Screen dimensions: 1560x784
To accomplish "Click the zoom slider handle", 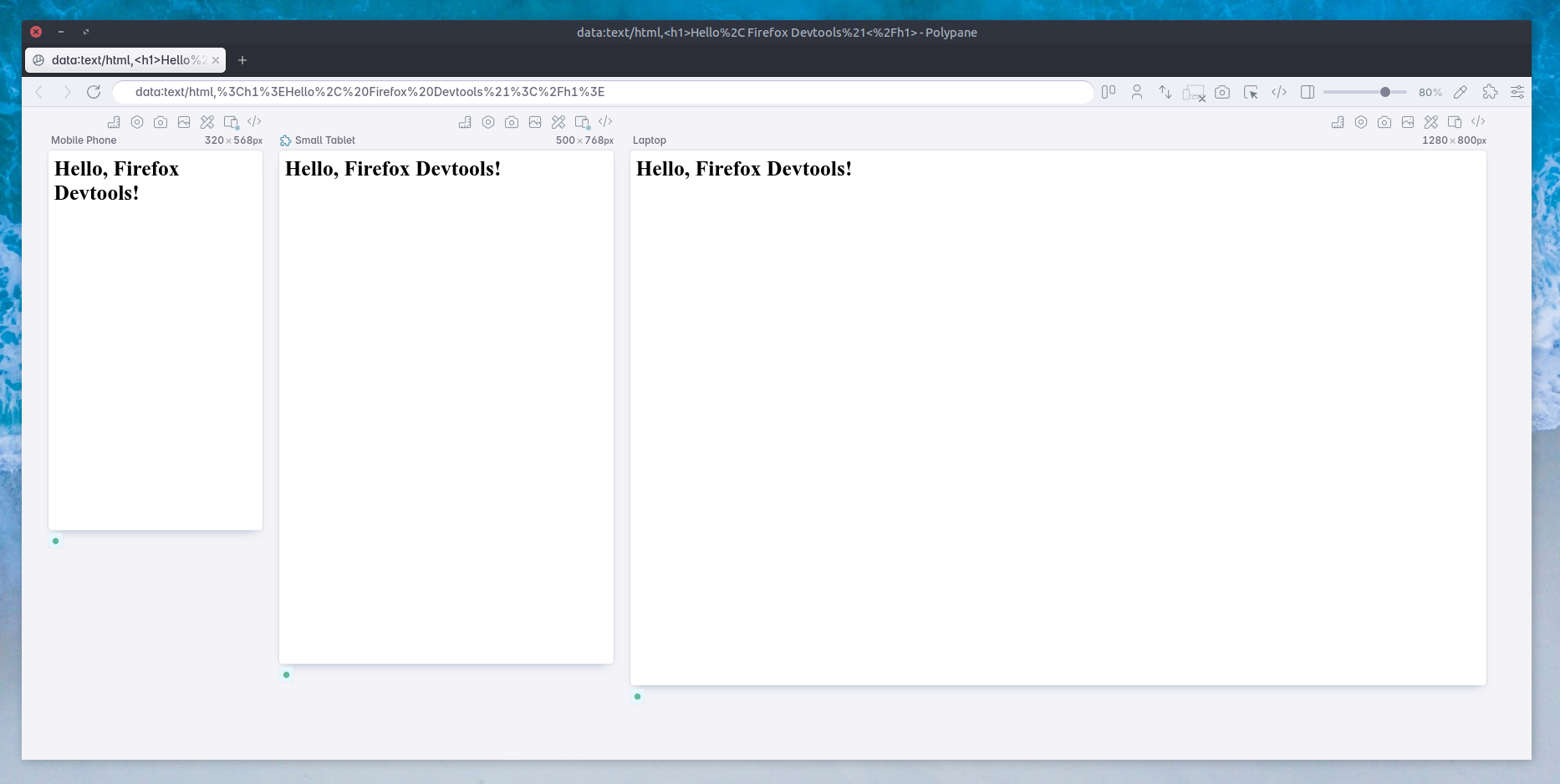I will tap(1385, 92).
